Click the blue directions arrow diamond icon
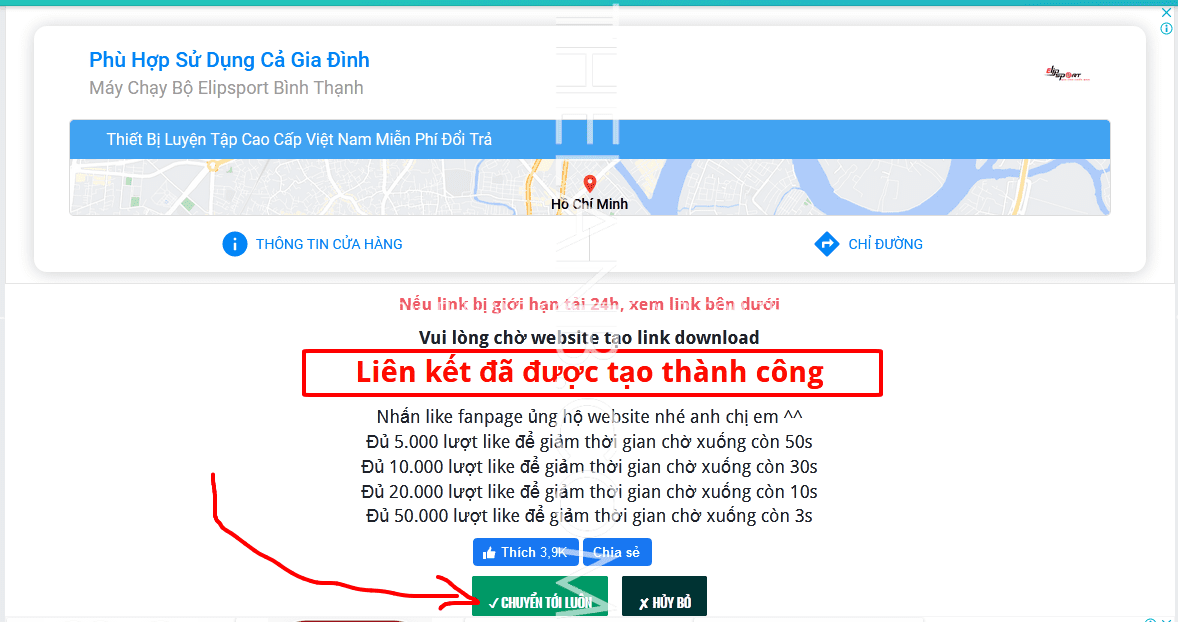Viewport: 1178px width, 622px height. tap(826, 244)
